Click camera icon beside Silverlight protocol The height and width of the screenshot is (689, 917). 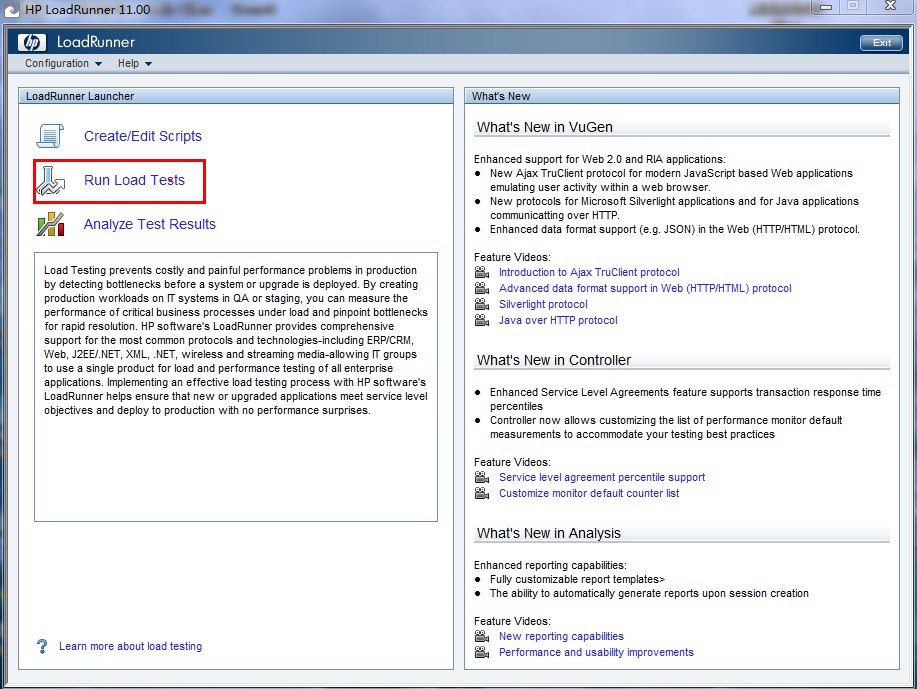(x=482, y=304)
